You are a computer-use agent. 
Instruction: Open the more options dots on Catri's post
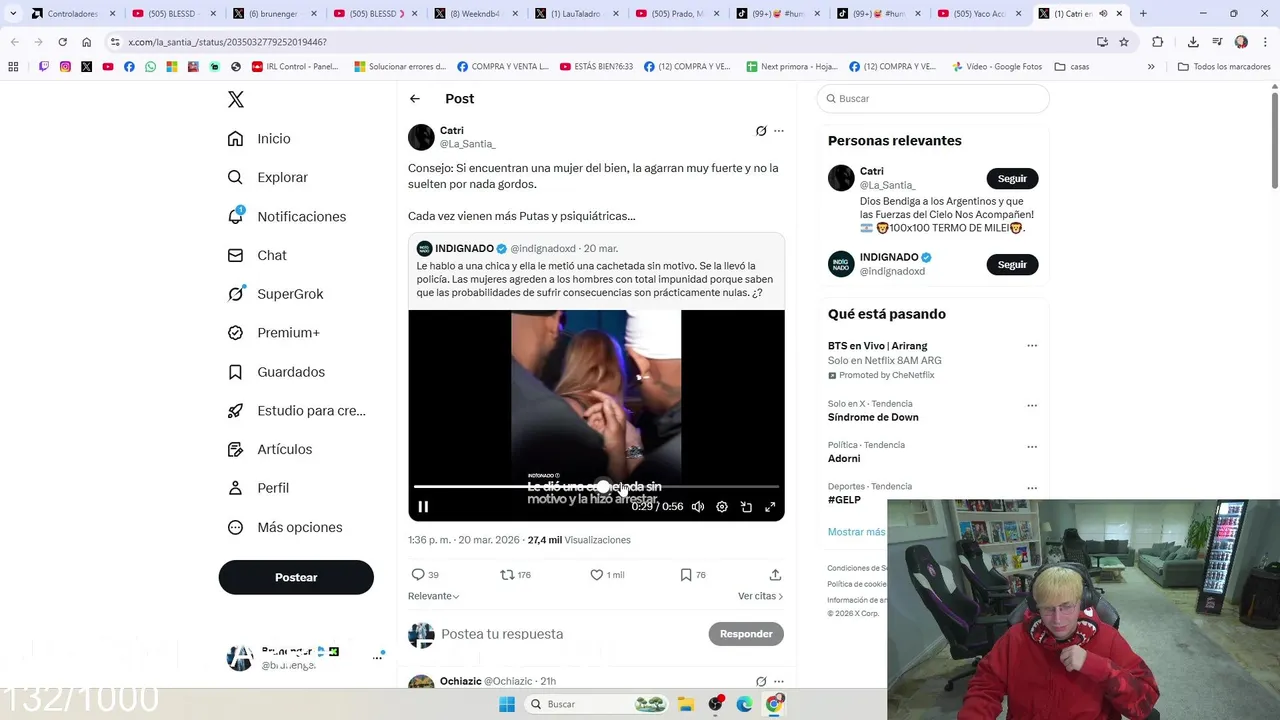pyautogui.click(x=779, y=131)
